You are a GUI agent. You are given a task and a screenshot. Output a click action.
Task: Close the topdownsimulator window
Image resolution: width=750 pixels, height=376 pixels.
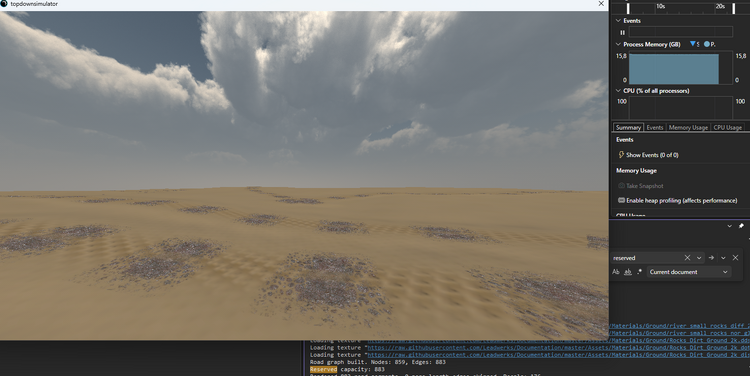pos(601,4)
